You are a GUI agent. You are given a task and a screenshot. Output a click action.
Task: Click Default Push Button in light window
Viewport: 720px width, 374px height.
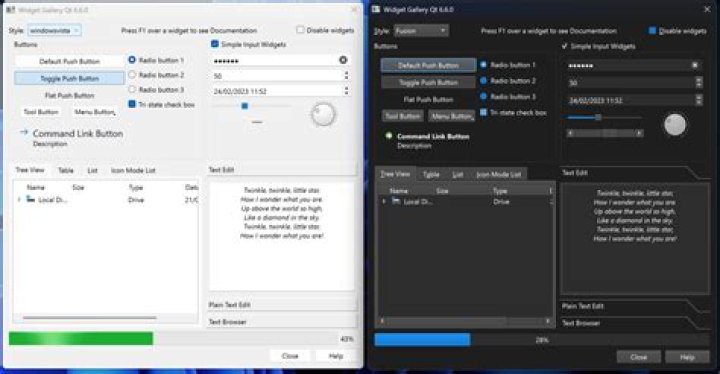click(x=69, y=61)
